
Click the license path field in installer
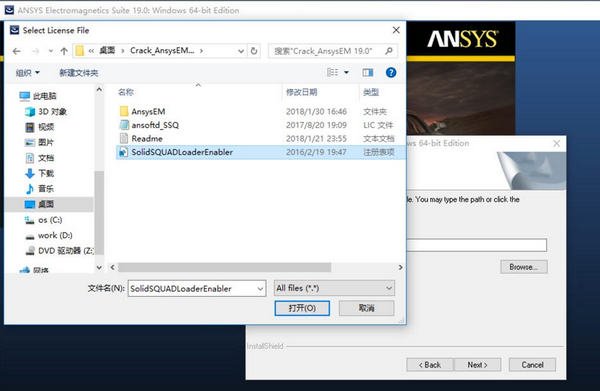pyautogui.click(x=476, y=245)
